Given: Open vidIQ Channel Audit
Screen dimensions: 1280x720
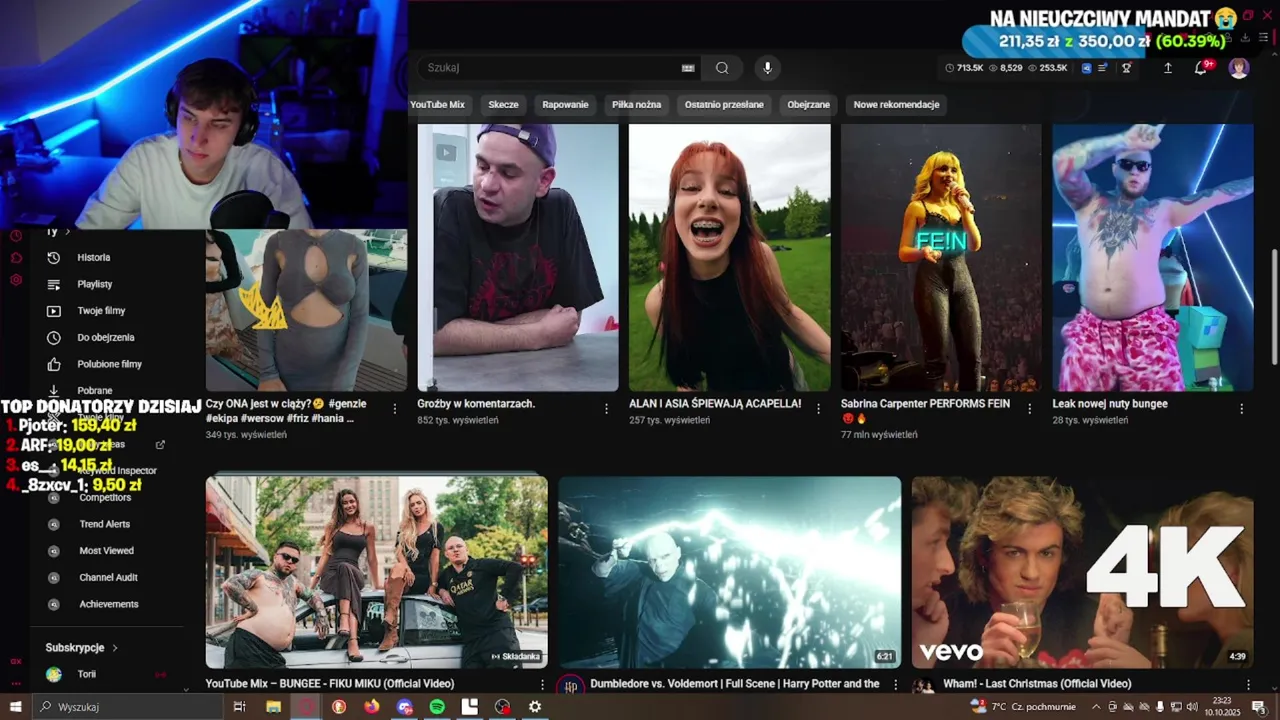Looking at the screenshot, I should (108, 578).
